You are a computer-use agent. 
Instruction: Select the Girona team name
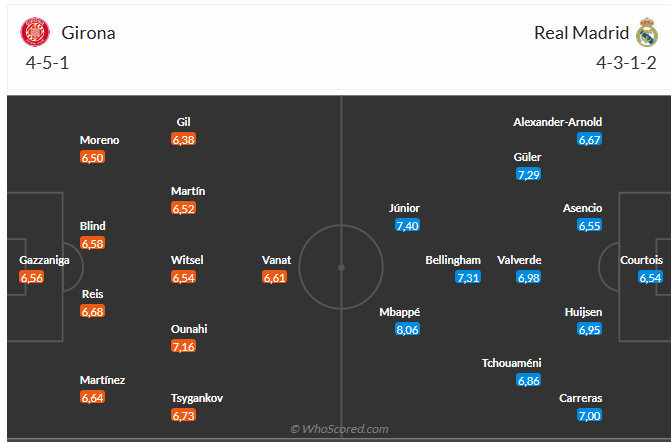pos(87,33)
